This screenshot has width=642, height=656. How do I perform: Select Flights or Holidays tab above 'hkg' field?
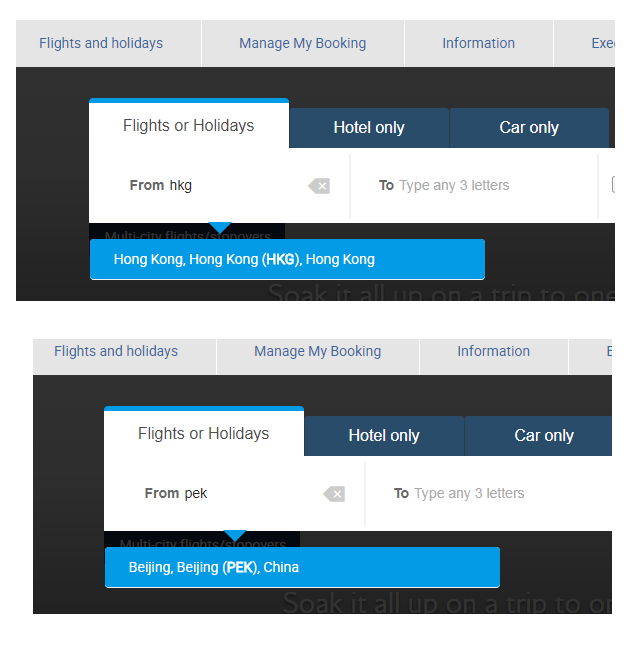(189, 126)
